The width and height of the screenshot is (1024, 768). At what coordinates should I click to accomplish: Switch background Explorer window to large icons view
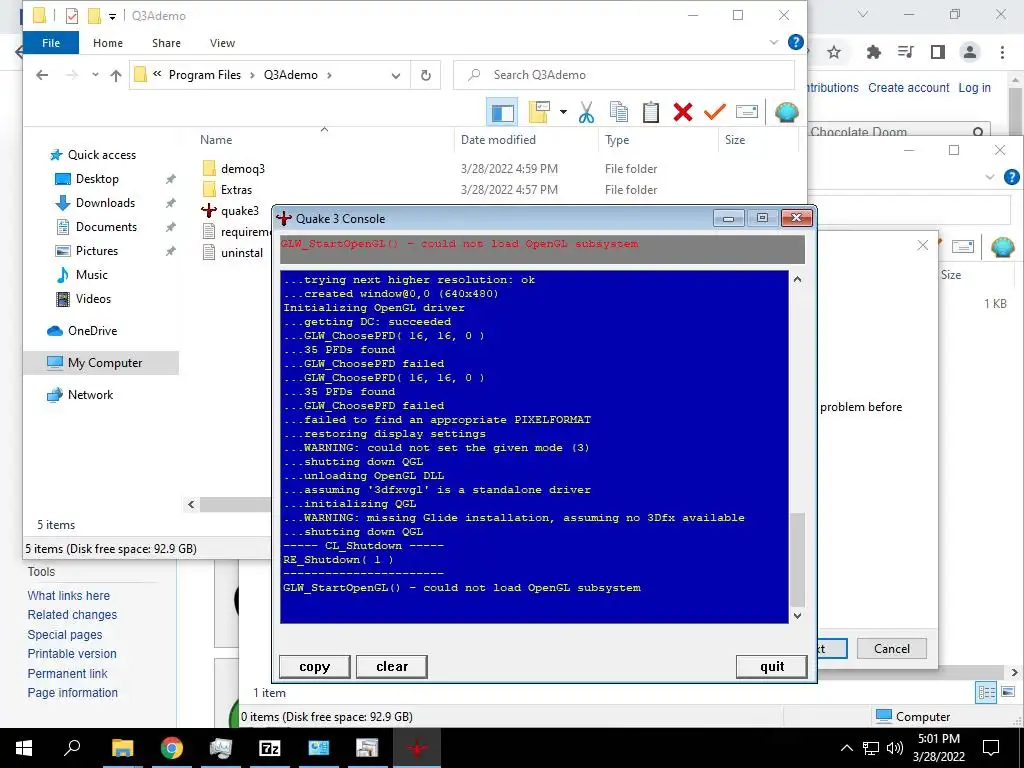coord(1008,692)
